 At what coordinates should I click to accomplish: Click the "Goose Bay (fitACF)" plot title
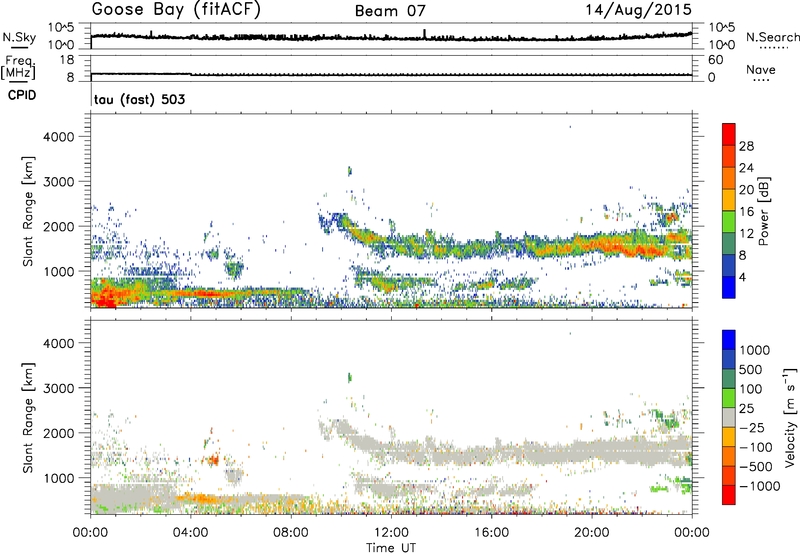tap(176, 10)
